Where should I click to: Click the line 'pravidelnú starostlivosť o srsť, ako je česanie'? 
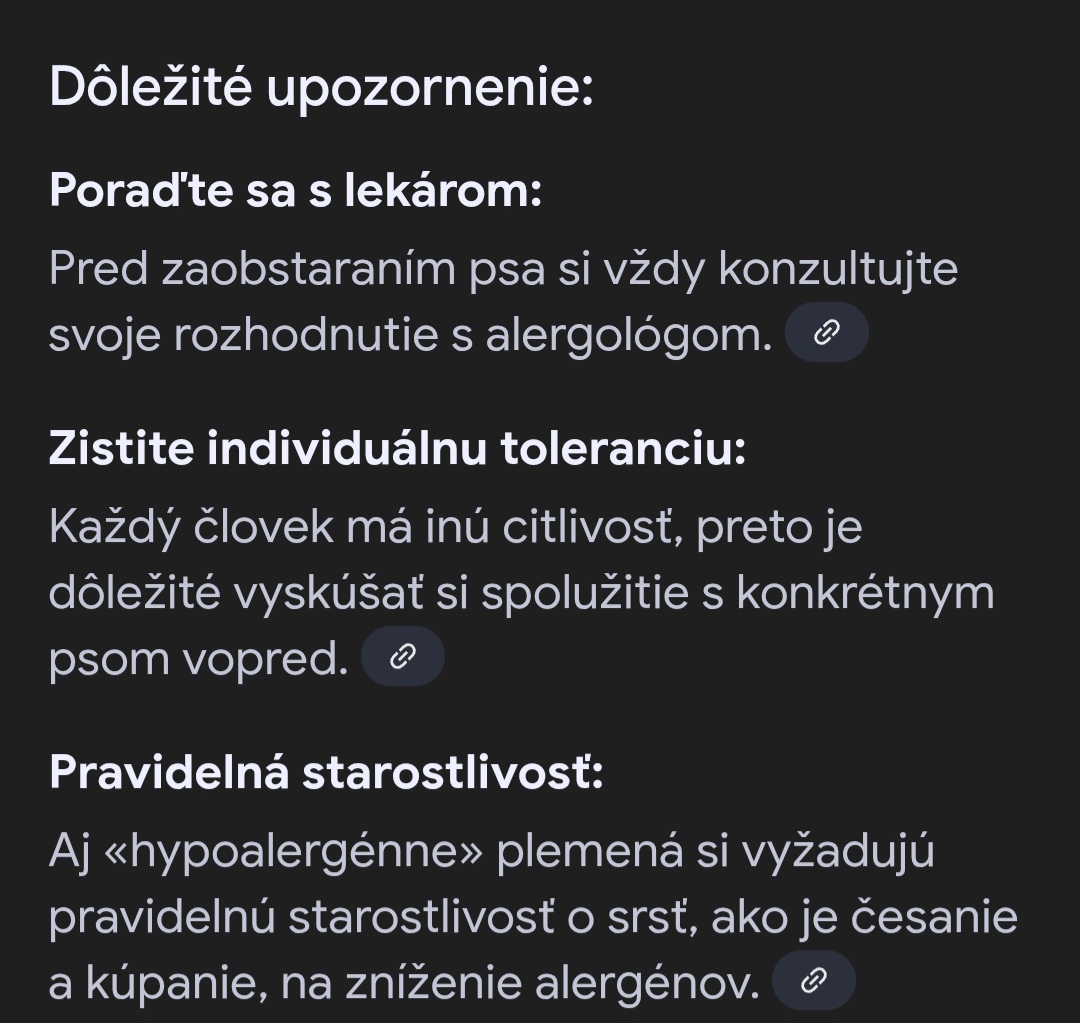(x=533, y=918)
